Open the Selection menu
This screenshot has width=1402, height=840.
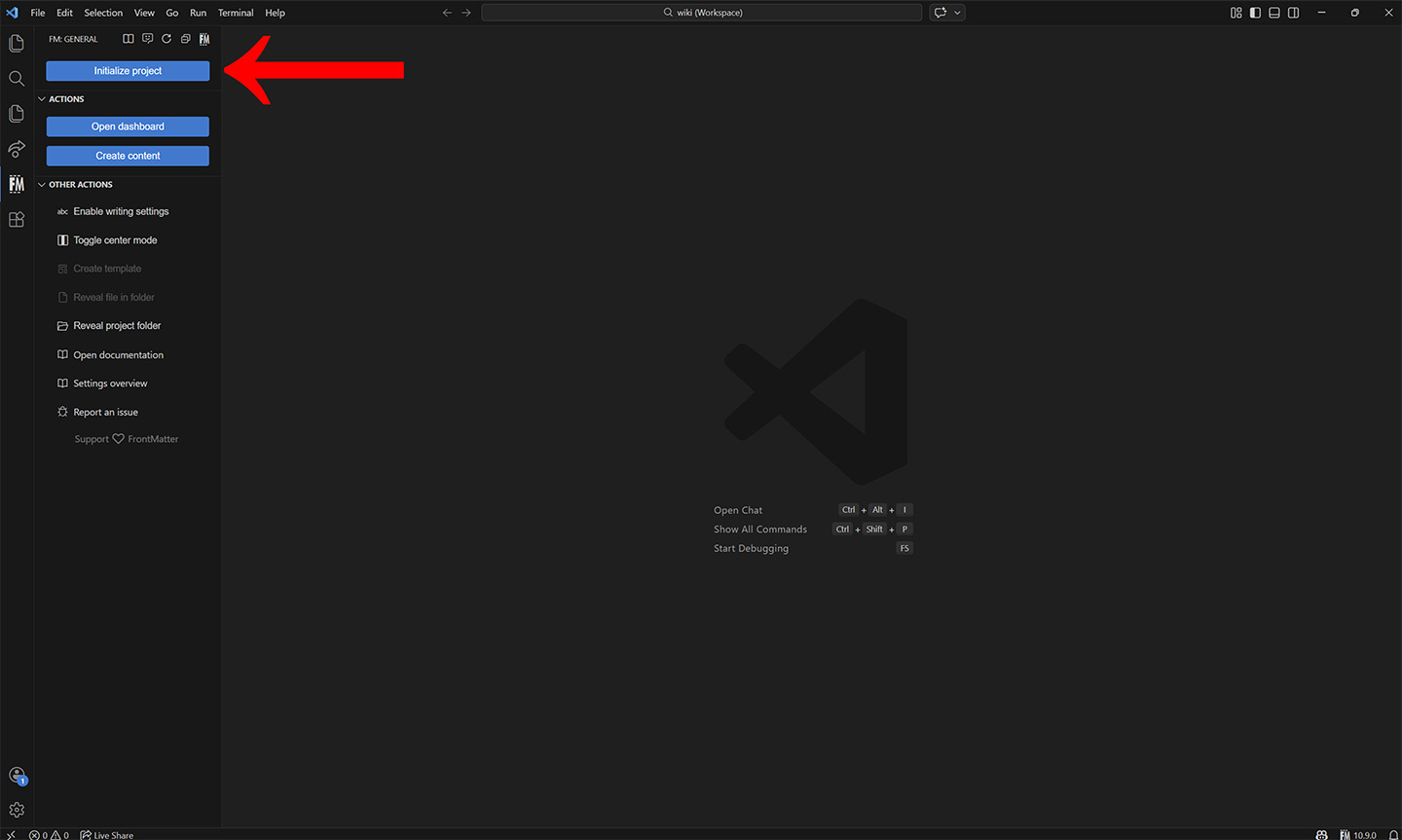(103, 13)
